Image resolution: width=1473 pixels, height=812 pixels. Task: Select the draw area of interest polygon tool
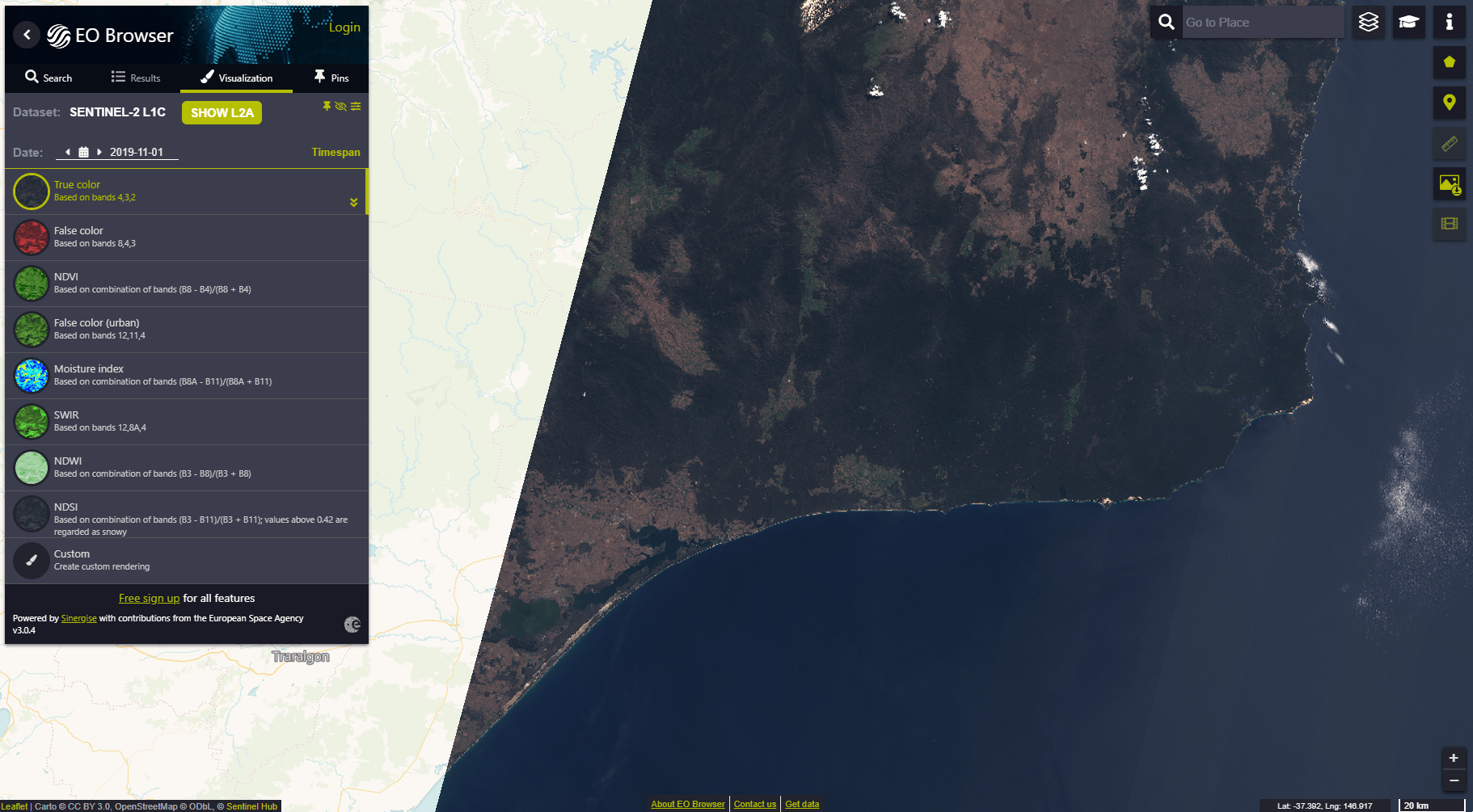point(1450,62)
